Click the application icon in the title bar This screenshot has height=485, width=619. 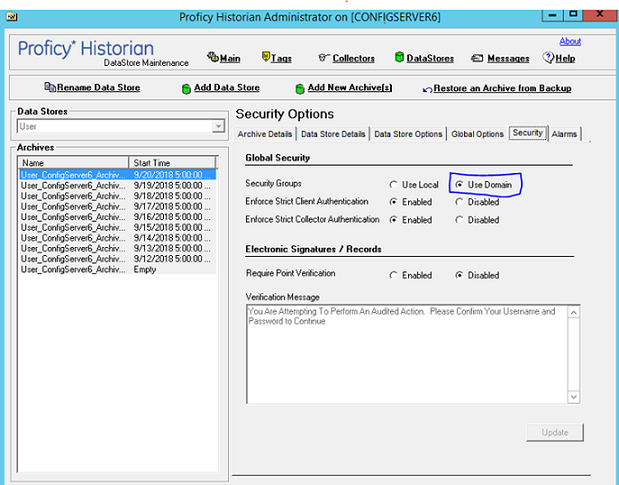[11, 17]
